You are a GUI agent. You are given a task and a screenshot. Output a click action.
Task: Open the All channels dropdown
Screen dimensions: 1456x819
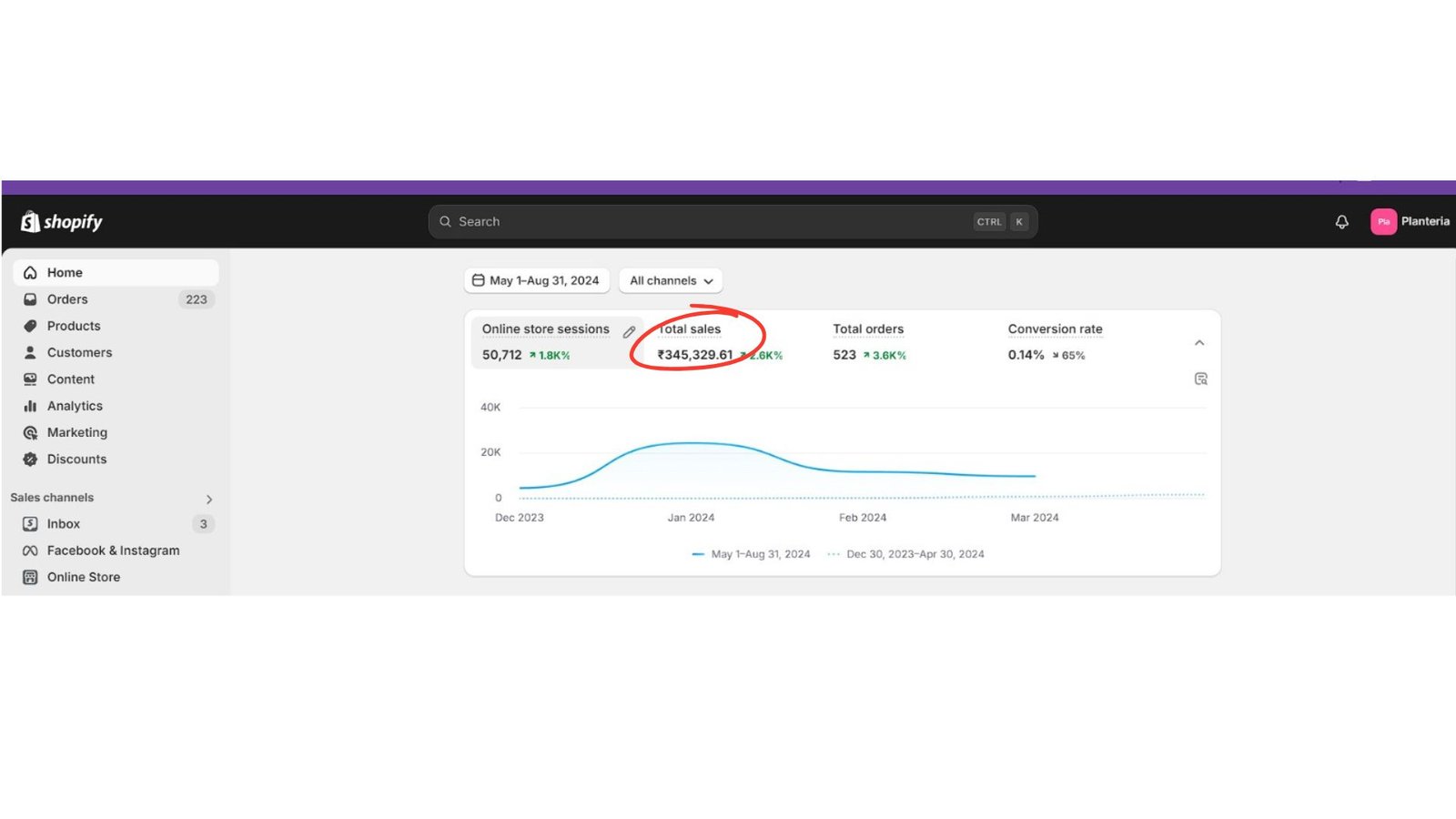(x=671, y=280)
